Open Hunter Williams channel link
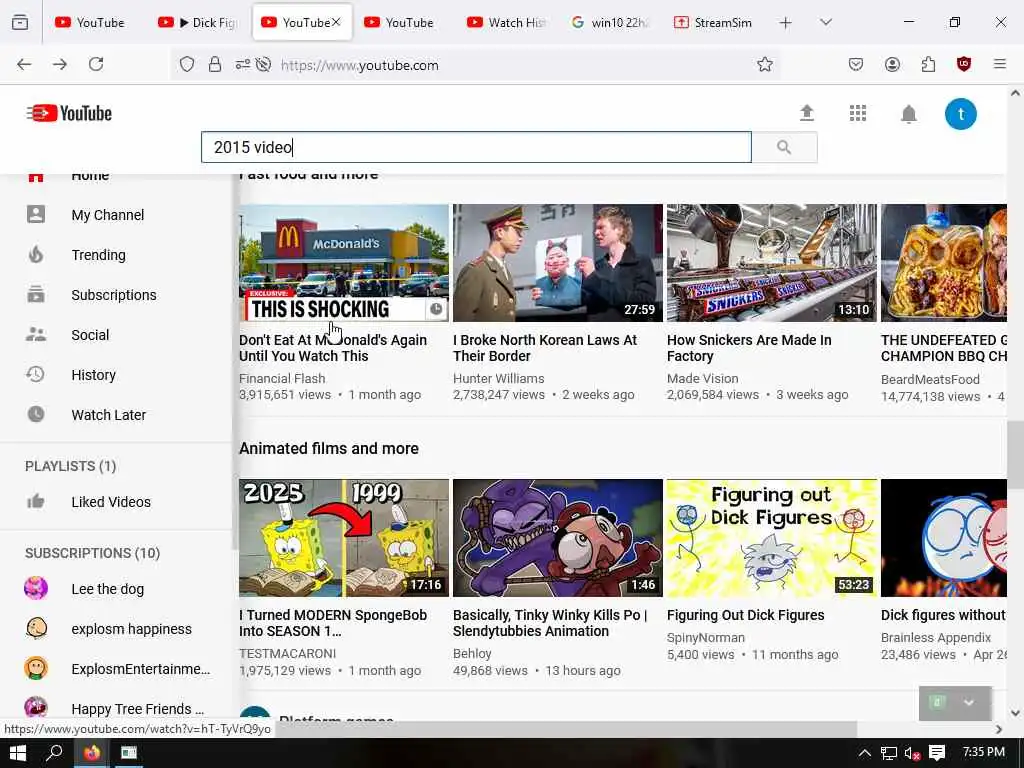Viewport: 1024px width, 768px height. pos(498,378)
